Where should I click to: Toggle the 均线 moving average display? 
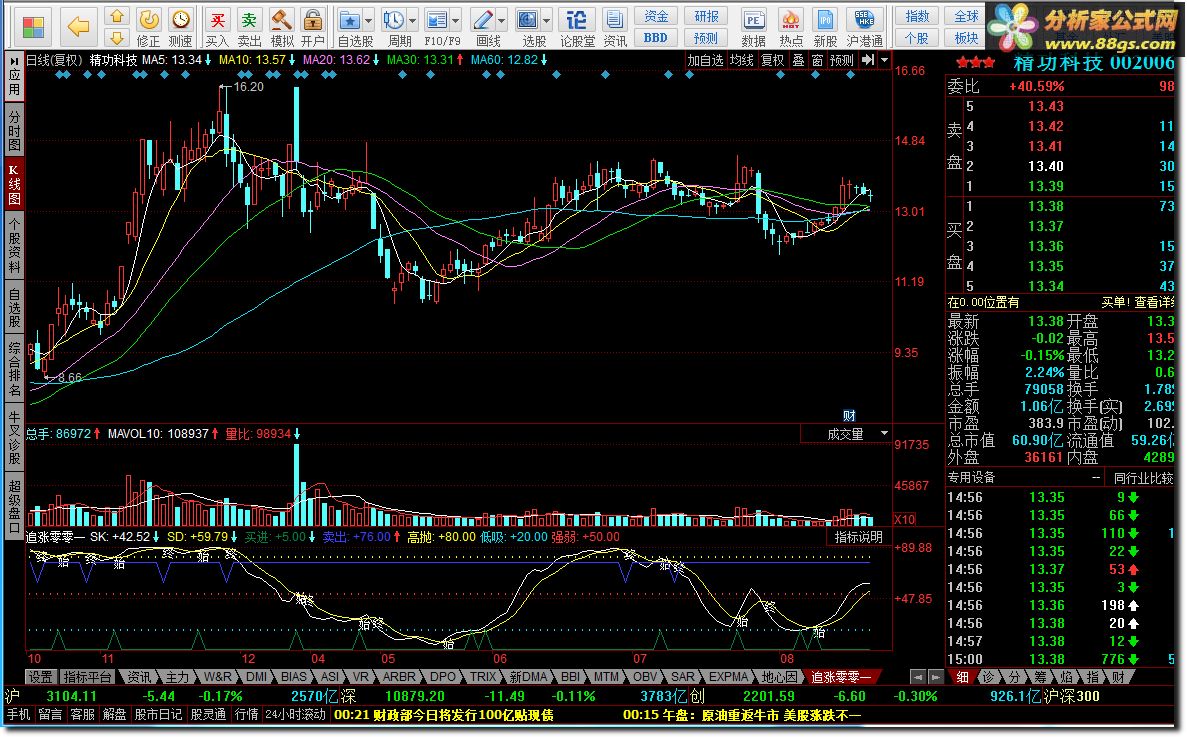coord(742,60)
